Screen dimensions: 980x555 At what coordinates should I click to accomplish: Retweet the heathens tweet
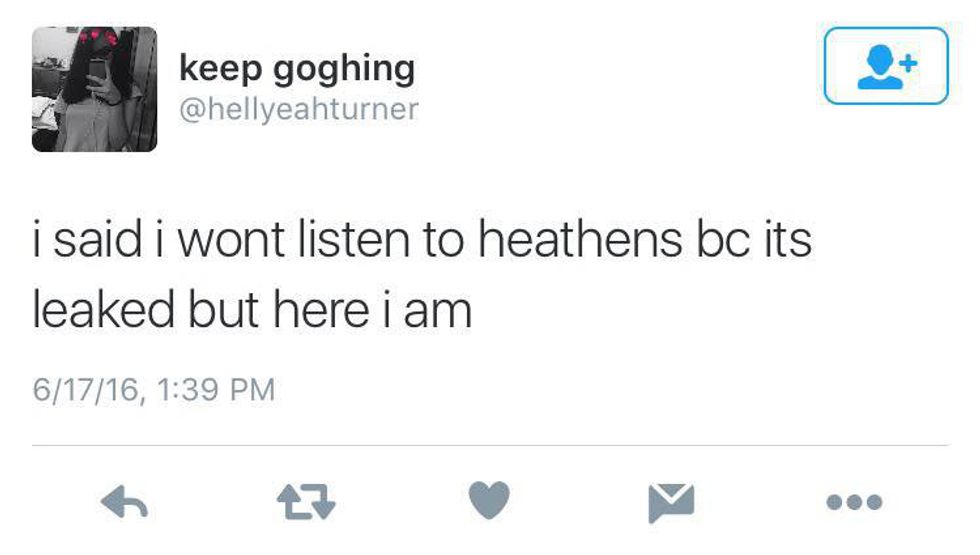[306, 502]
